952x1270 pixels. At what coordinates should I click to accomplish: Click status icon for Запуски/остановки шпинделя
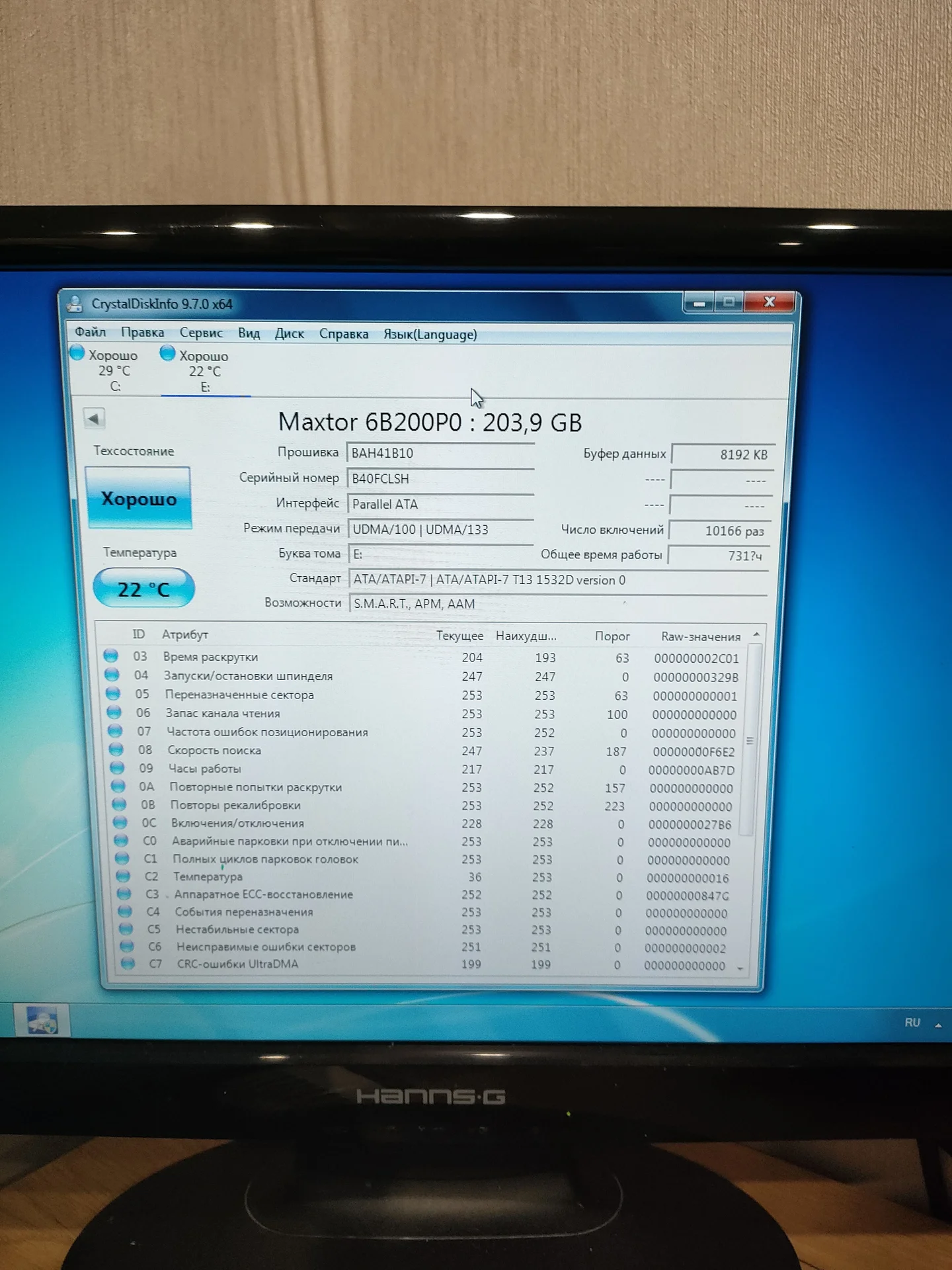tap(112, 675)
